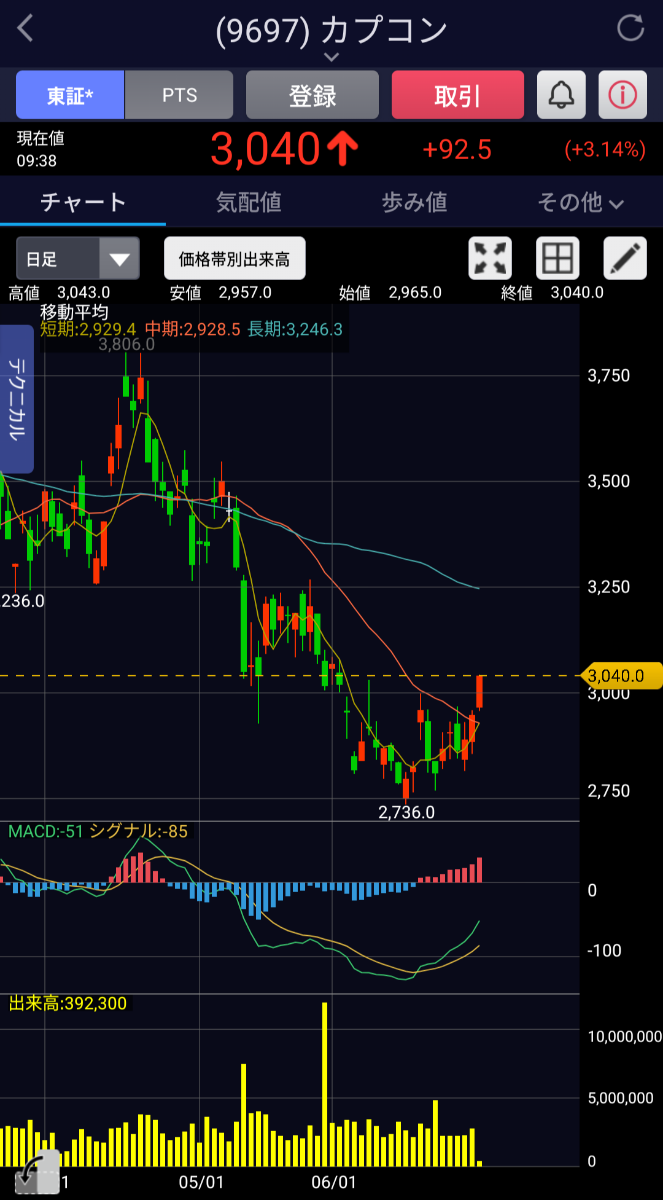The width and height of the screenshot is (663, 1200).
Task: Switch market to 東証
Action: coord(70,95)
